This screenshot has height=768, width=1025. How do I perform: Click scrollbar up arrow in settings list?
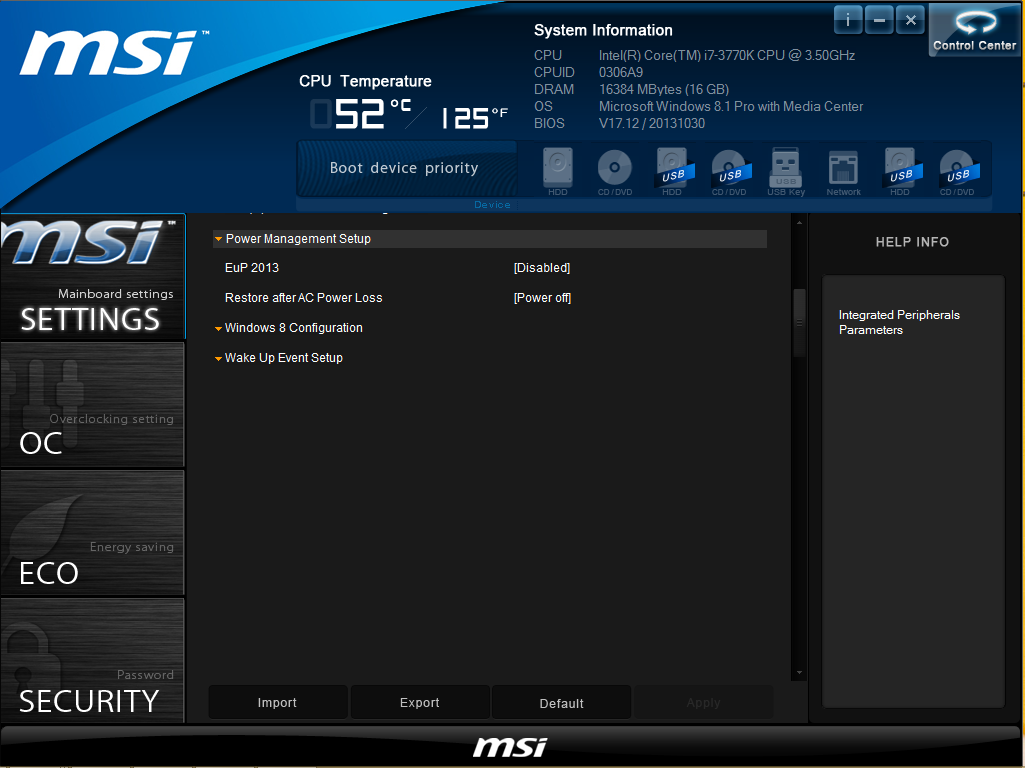[799, 223]
